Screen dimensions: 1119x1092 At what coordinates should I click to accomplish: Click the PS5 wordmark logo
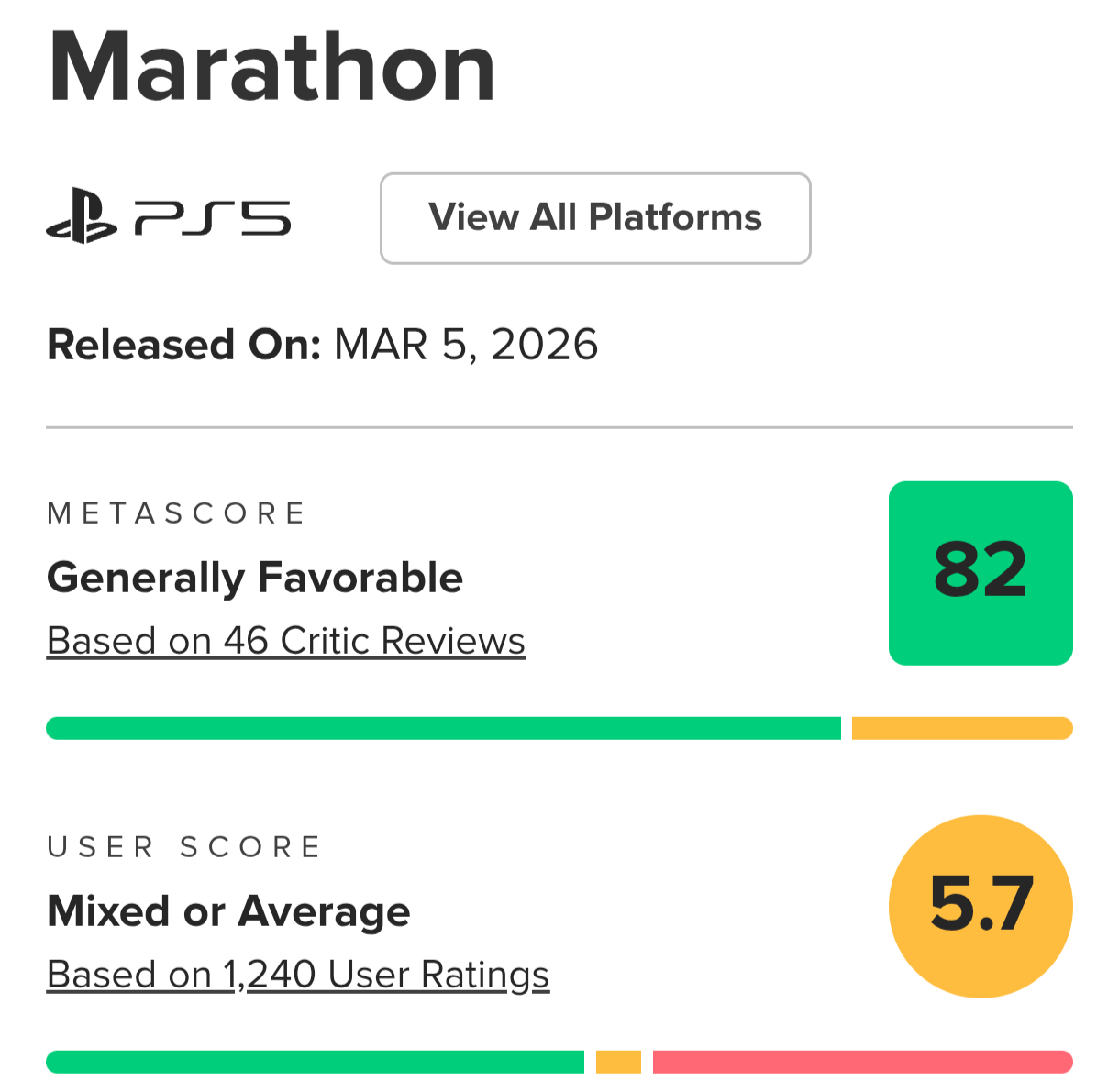(213, 218)
